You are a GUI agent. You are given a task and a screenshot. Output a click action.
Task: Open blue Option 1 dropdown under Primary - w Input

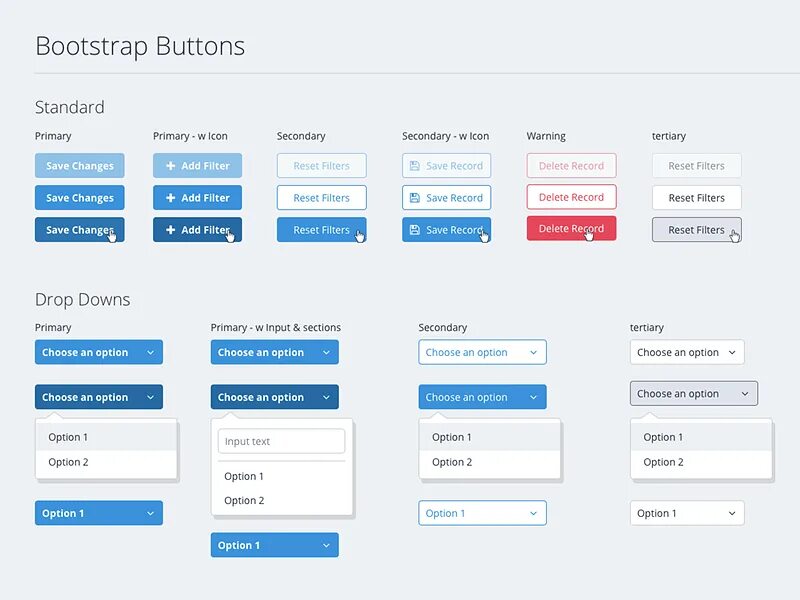click(274, 545)
